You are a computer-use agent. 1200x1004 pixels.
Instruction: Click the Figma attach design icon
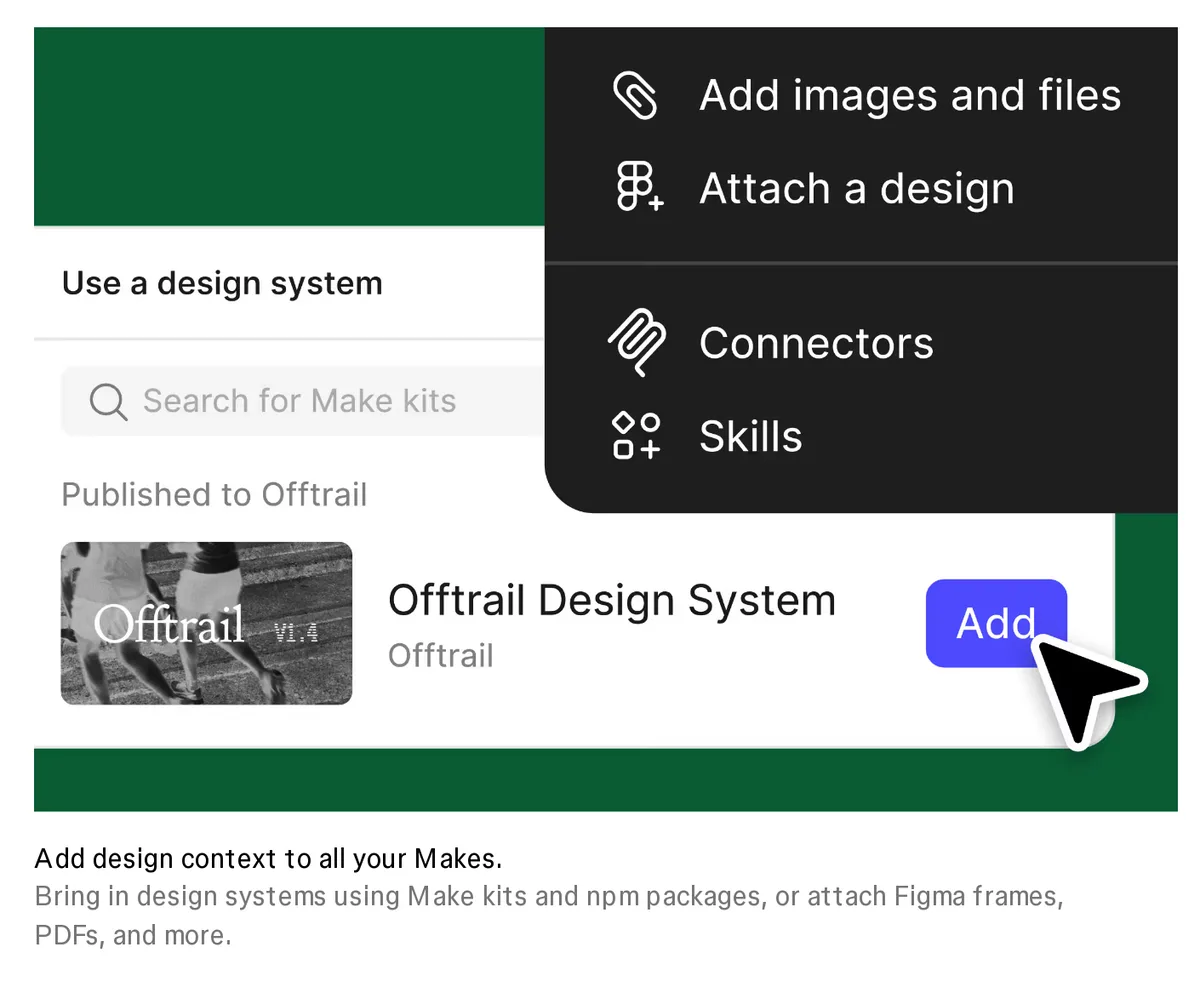click(638, 188)
